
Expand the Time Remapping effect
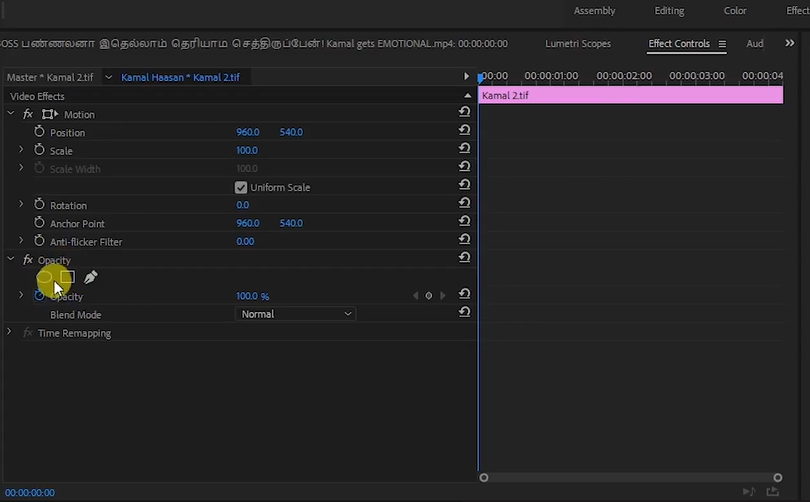9,332
